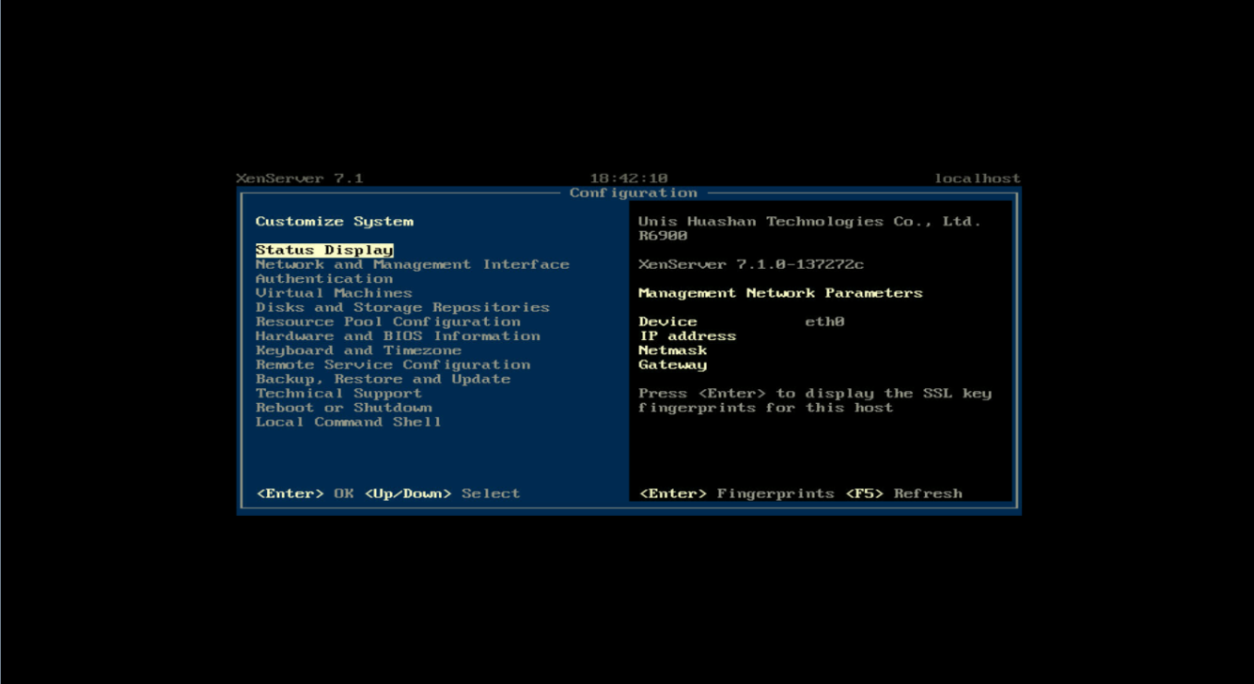Open Resource Pool Configuration
1254x684 pixels.
388,322
